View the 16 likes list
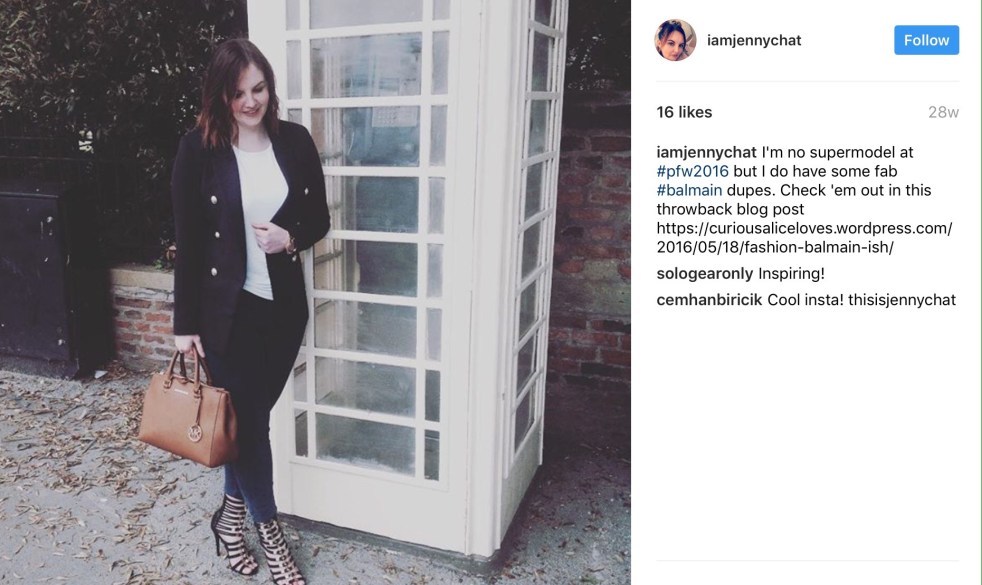 pyautogui.click(x=684, y=112)
